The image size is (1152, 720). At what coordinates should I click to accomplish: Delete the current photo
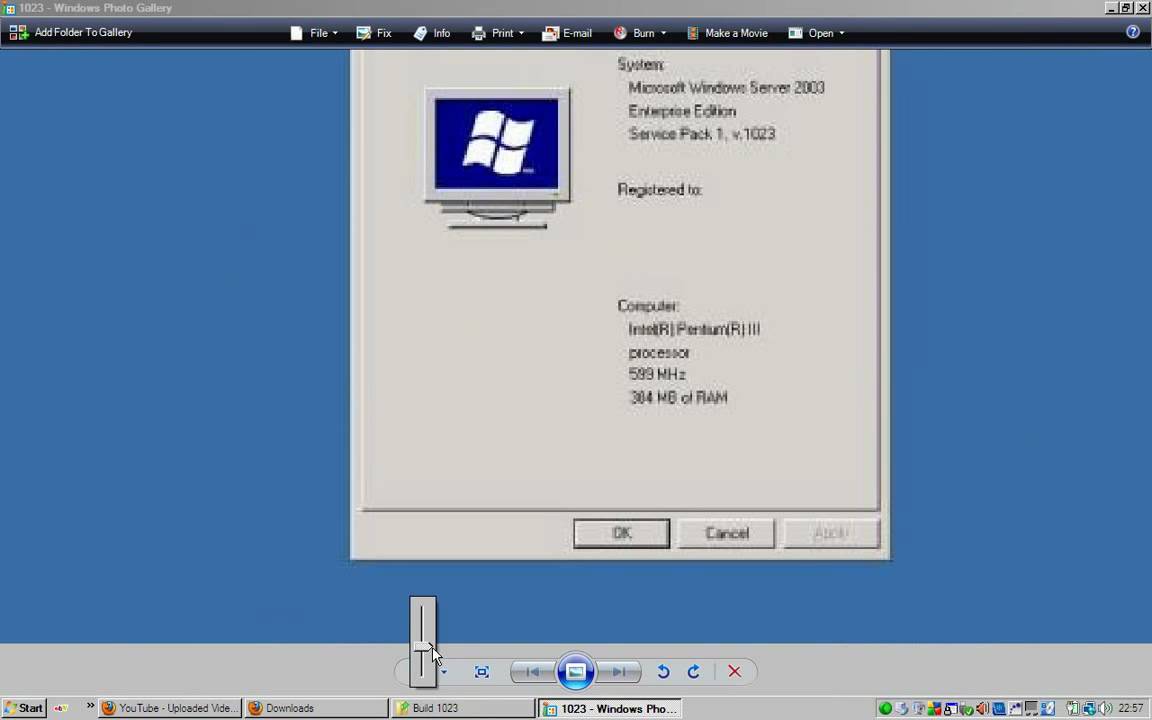(x=734, y=672)
